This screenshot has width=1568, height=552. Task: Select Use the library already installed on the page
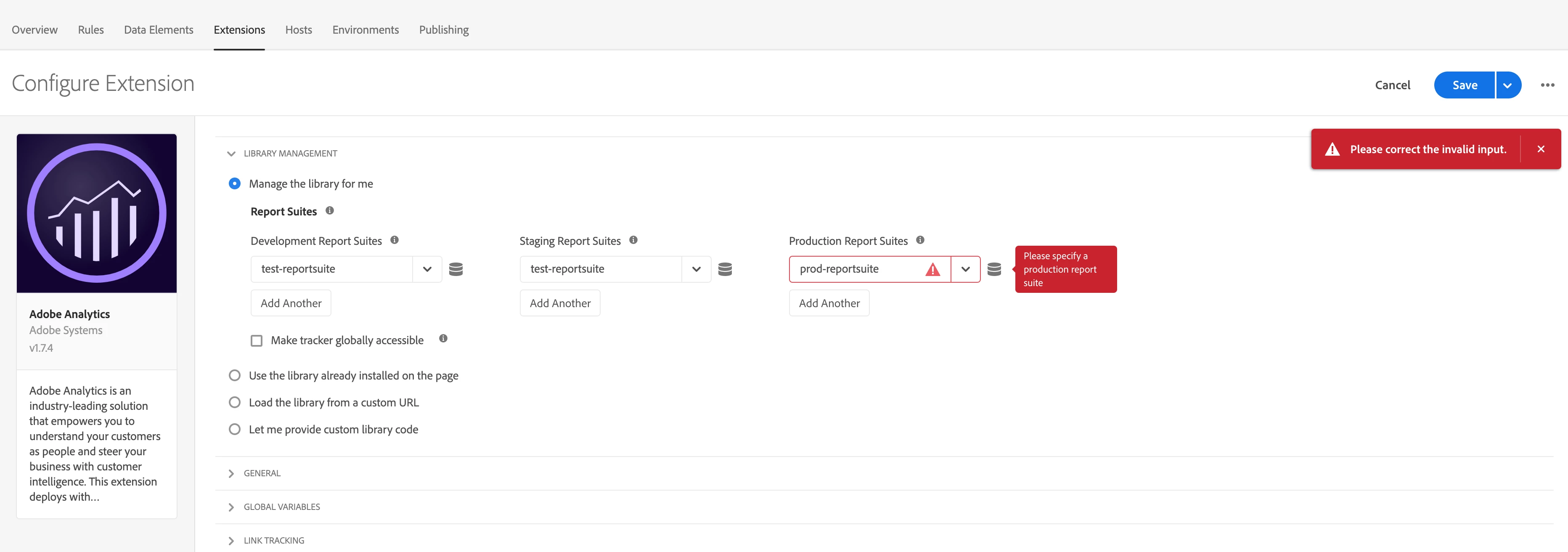(234, 376)
